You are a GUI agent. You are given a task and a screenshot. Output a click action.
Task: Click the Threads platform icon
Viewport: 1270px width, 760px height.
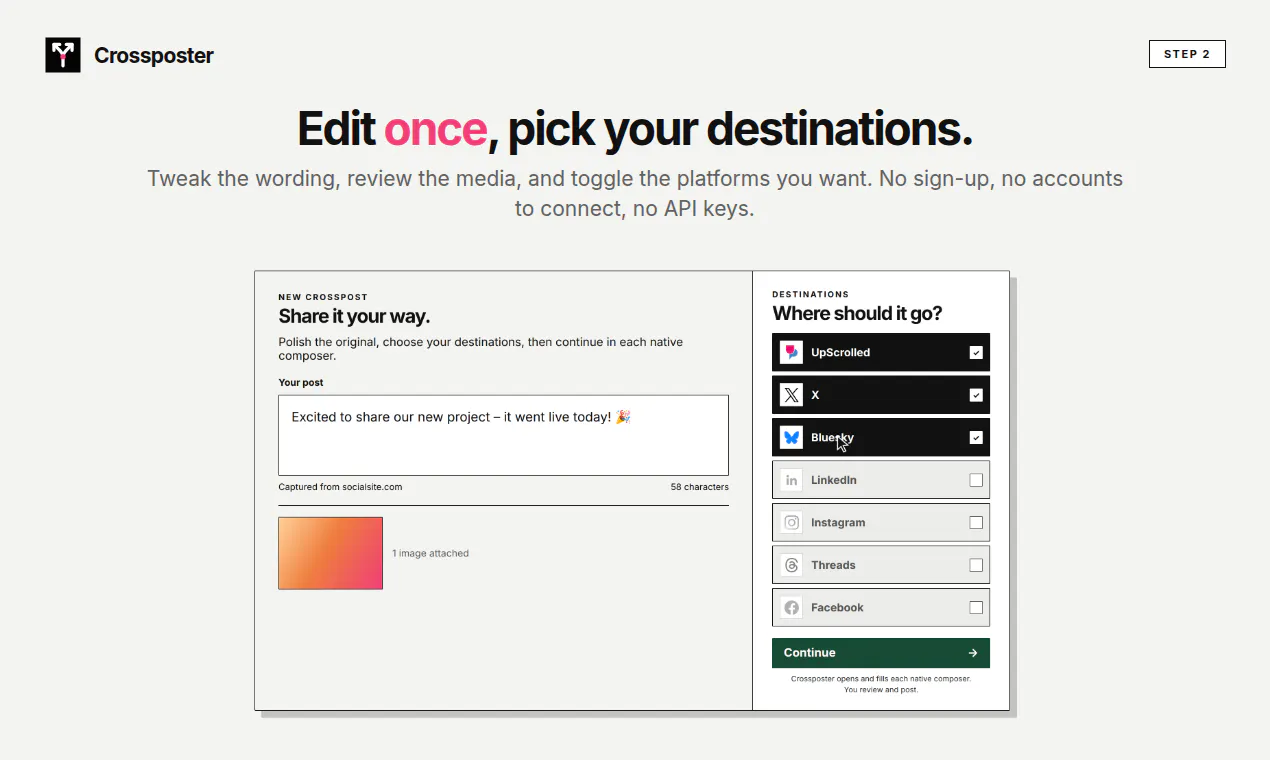tap(792, 565)
